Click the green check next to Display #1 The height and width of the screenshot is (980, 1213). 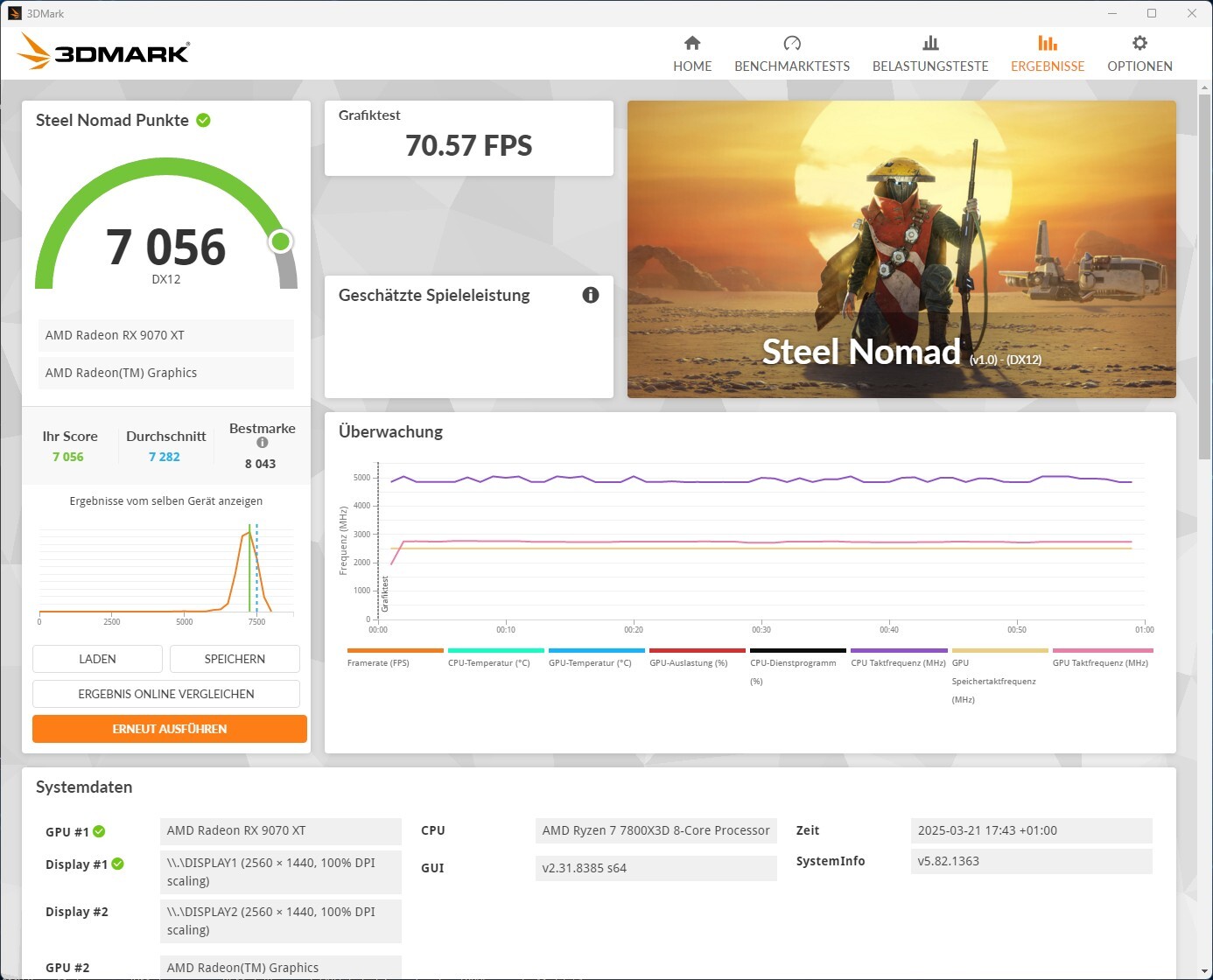pos(117,864)
